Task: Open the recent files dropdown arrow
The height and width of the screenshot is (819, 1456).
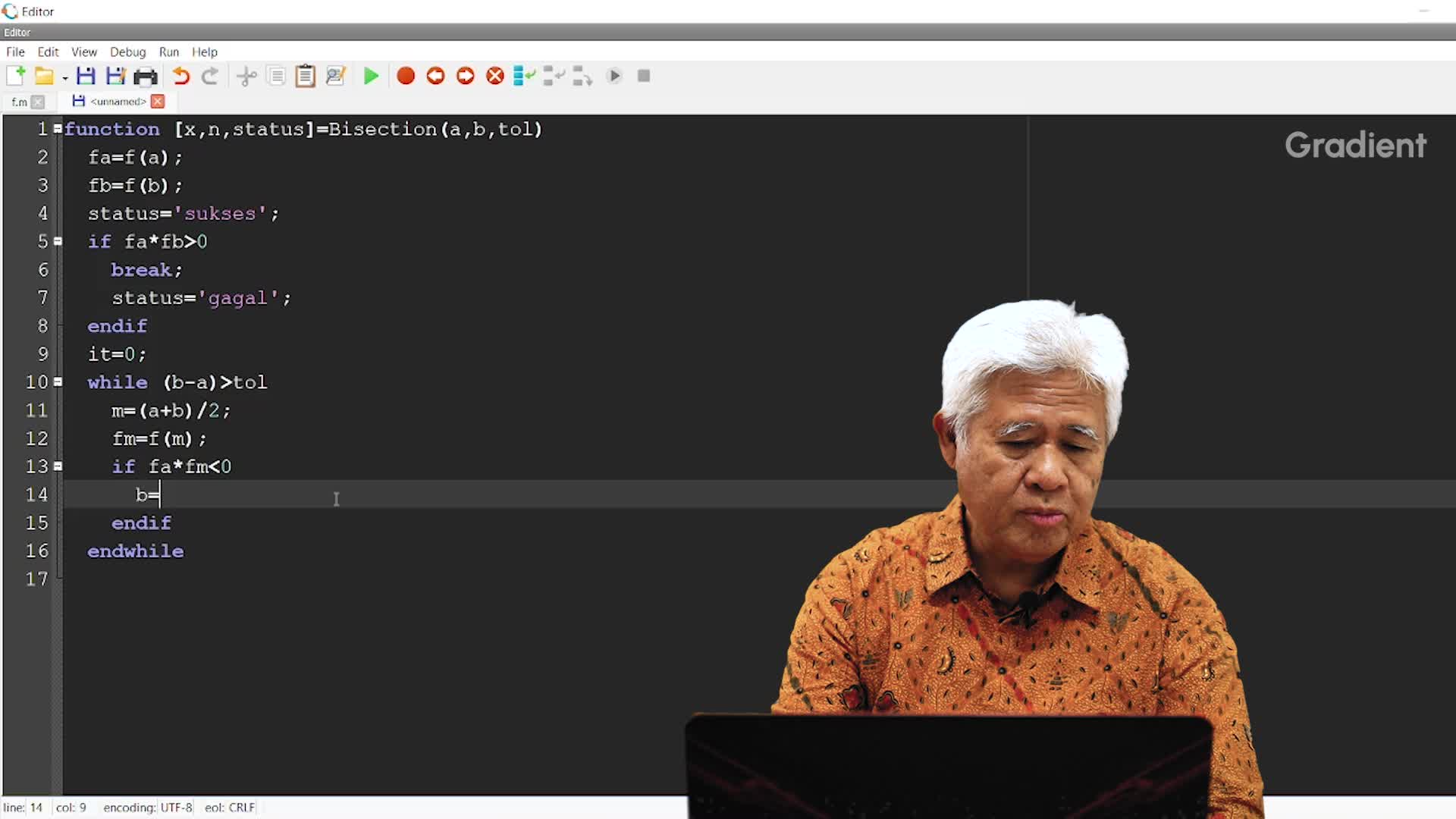Action: tap(65, 78)
